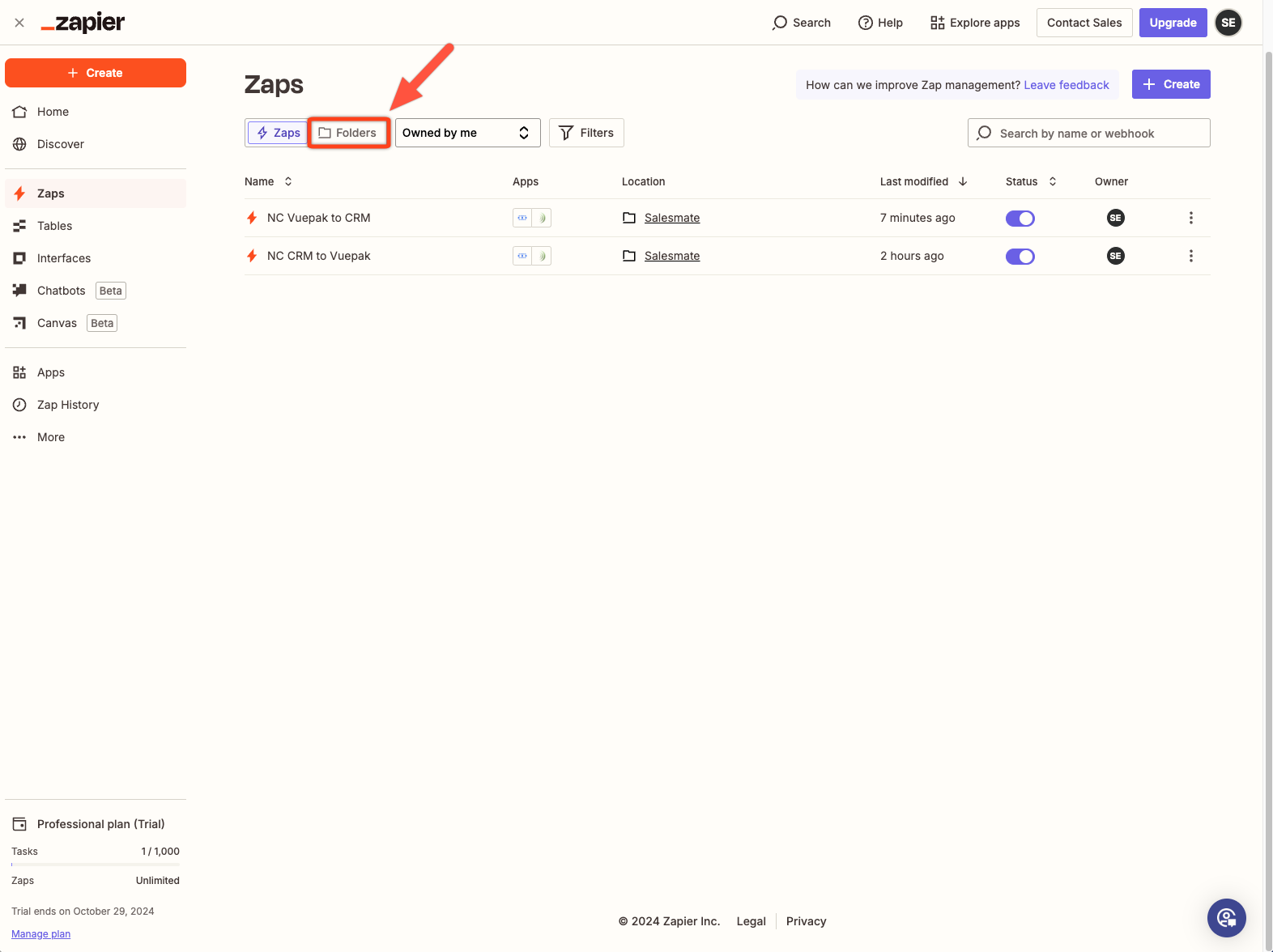
Task: Click the Location column header
Action: [x=643, y=181]
